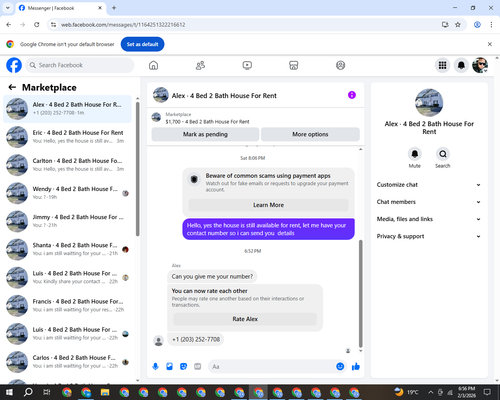Dismiss the default browser notification bar
Screen dimensions: 500x400
pos(490,44)
